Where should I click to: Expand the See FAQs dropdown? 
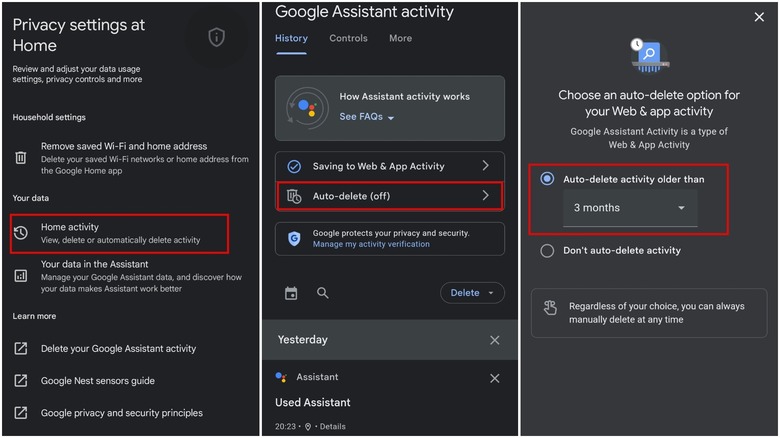pyautogui.click(x=367, y=117)
